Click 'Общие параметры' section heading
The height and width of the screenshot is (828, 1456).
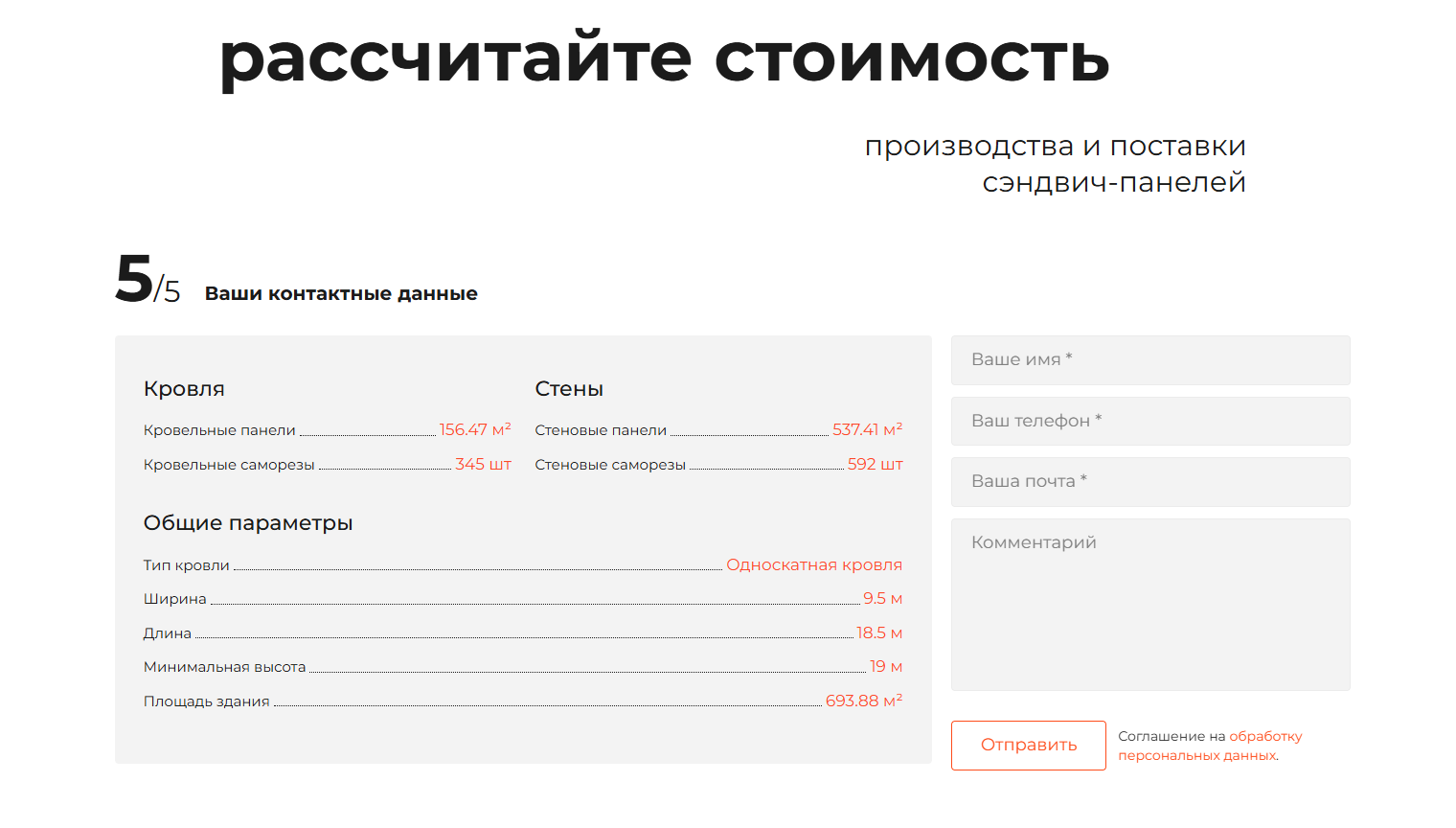click(x=248, y=523)
